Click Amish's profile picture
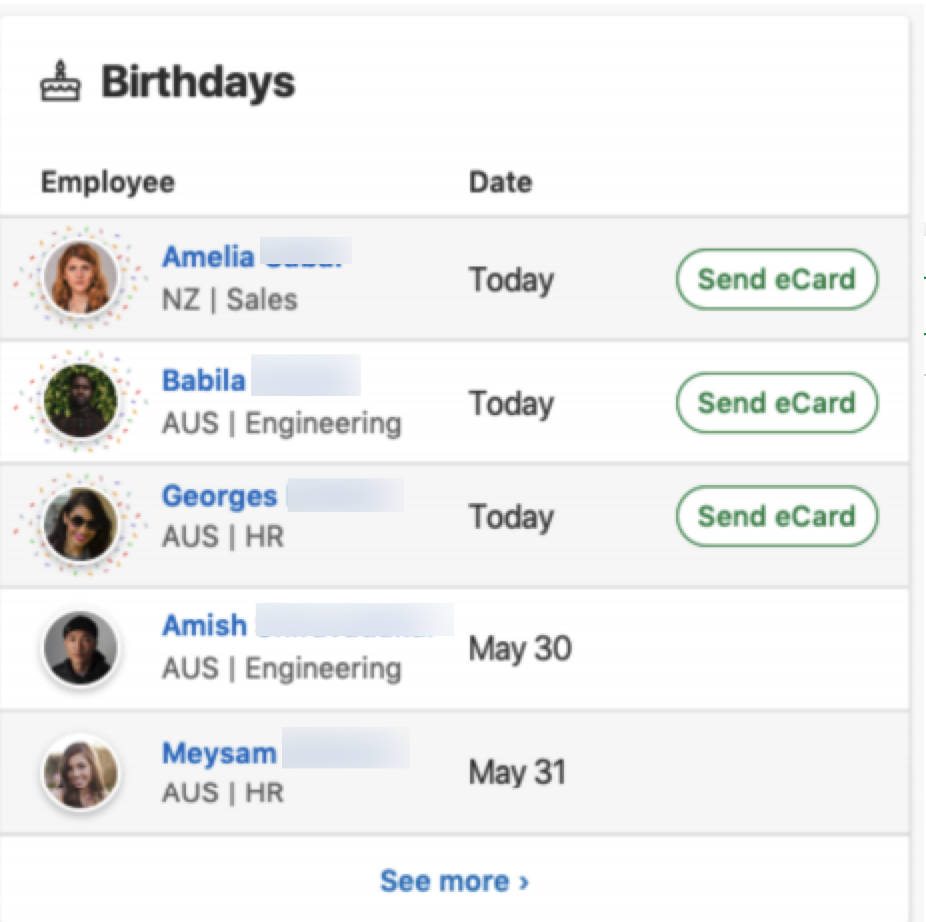Screen dimensions: 926x922 82,646
